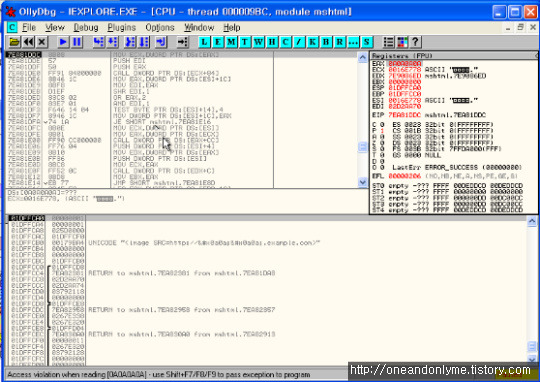
Task: Click 'Access violation when reading' status message
Action: point(158,374)
